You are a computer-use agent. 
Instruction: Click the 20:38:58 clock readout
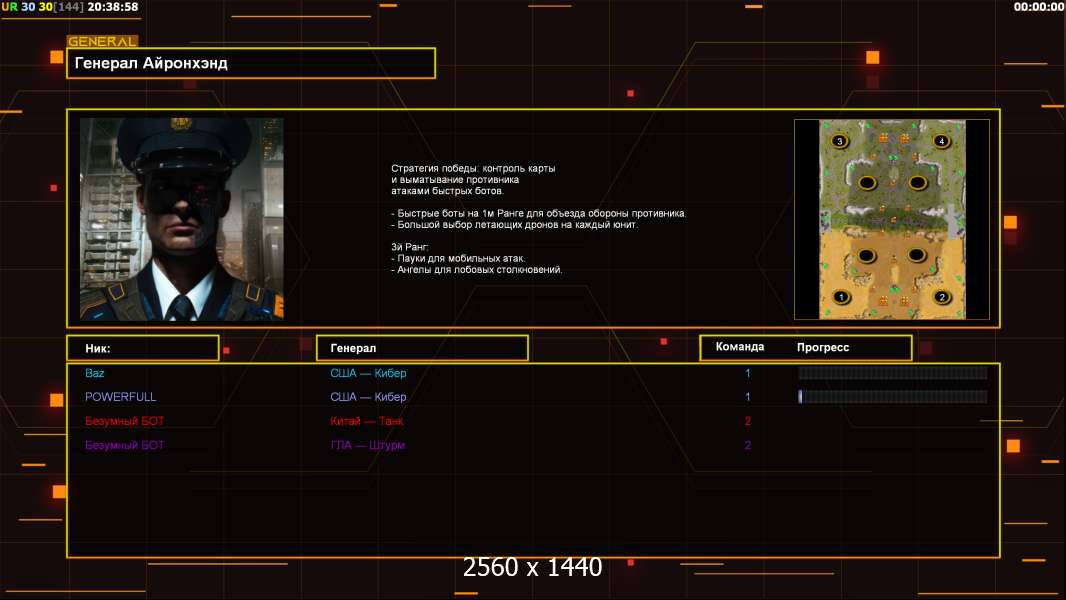(x=113, y=7)
